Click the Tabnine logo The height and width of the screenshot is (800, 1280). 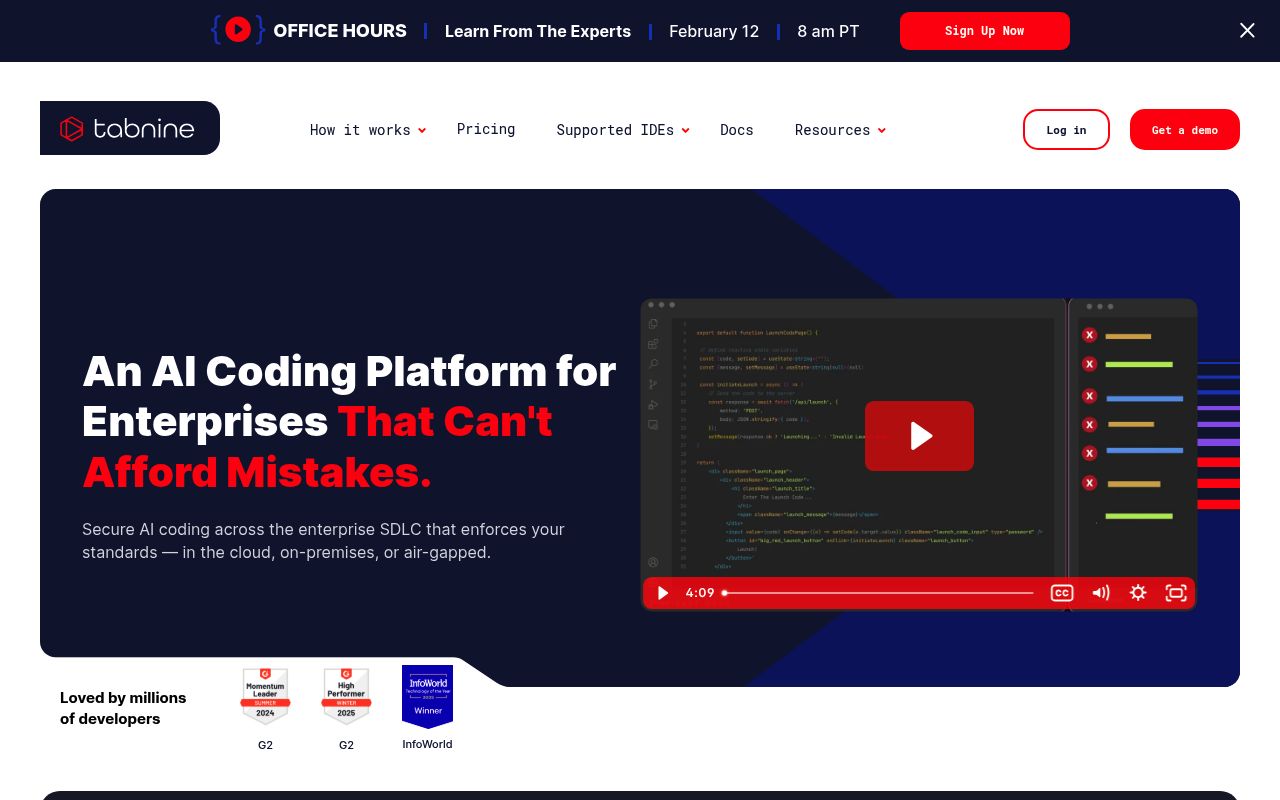click(x=129, y=128)
